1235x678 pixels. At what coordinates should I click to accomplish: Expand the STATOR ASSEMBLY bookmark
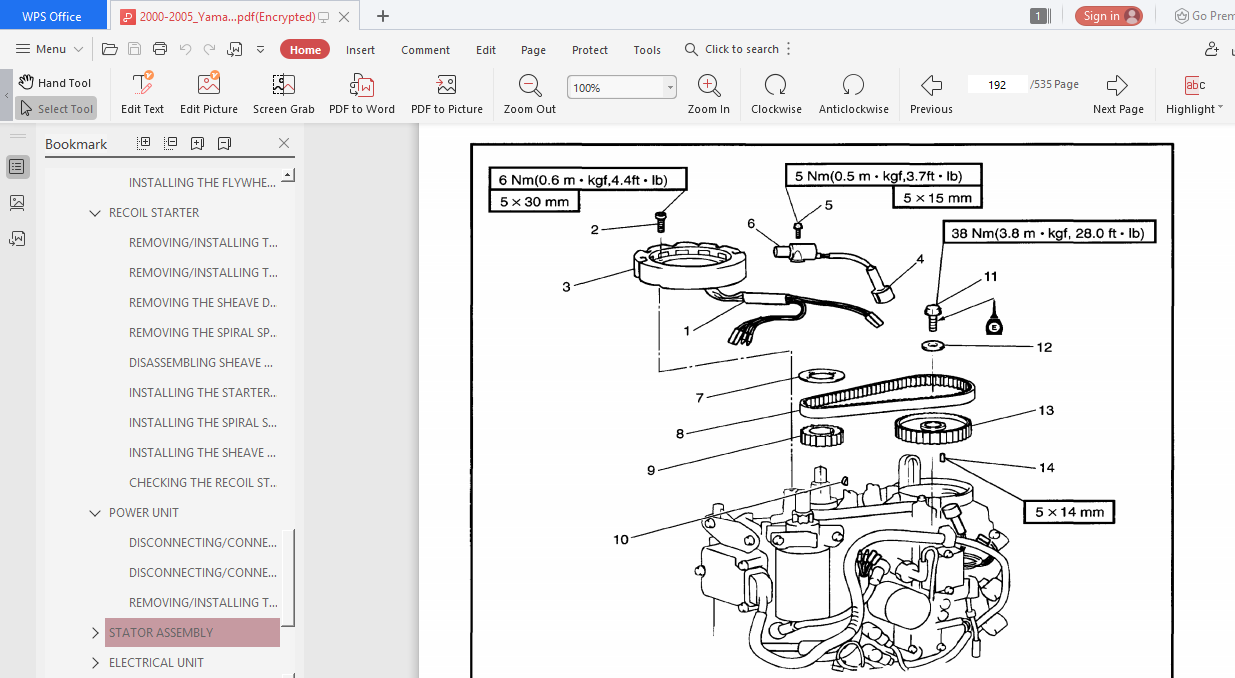95,633
